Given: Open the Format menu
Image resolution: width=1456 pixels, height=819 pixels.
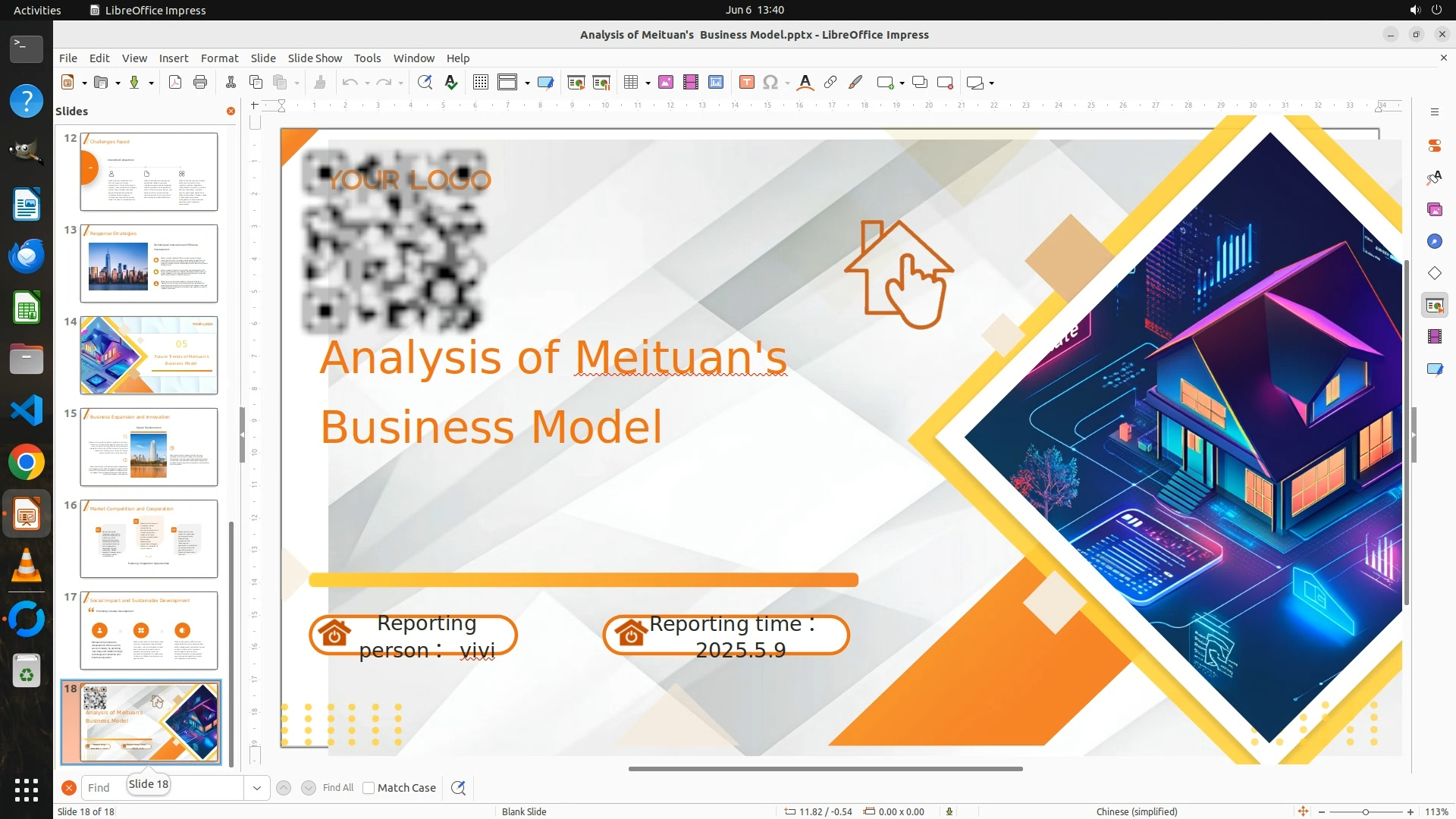Looking at the screenshot, I should click(x=219, y=58).
